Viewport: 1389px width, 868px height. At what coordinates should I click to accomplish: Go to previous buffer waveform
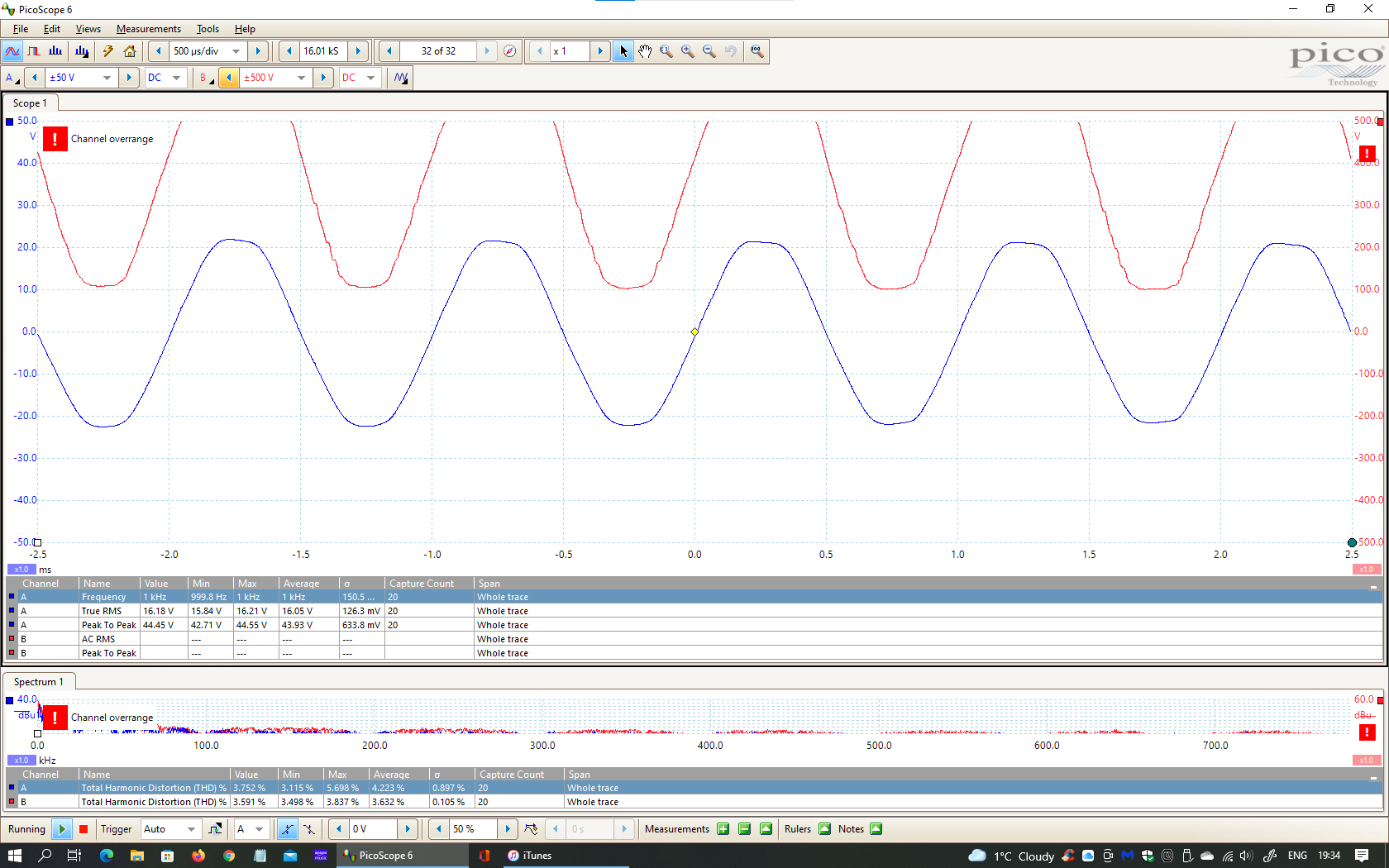point(389,51)
